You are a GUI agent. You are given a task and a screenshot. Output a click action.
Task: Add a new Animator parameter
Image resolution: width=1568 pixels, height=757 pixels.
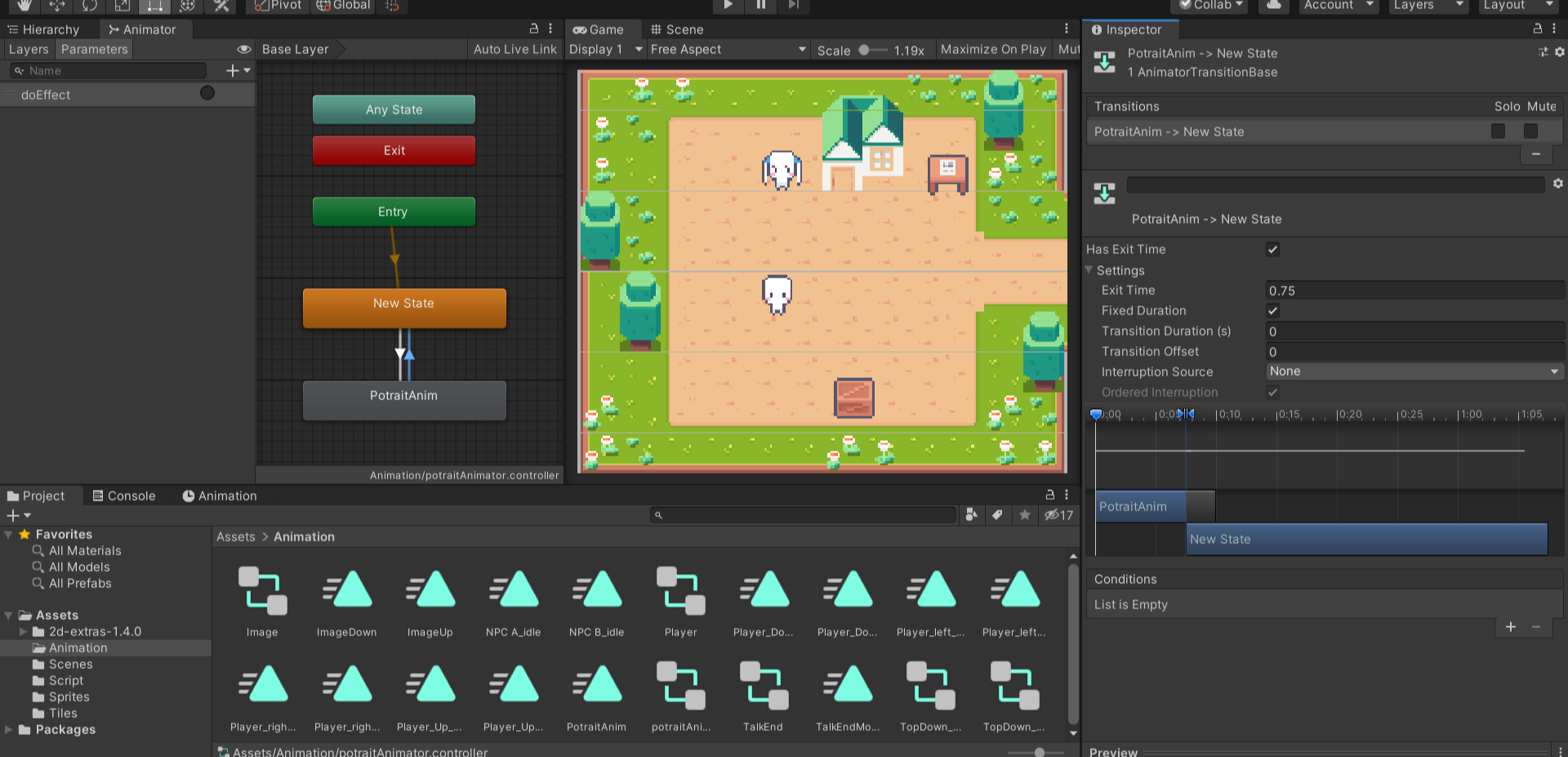(x=238, y=71)
